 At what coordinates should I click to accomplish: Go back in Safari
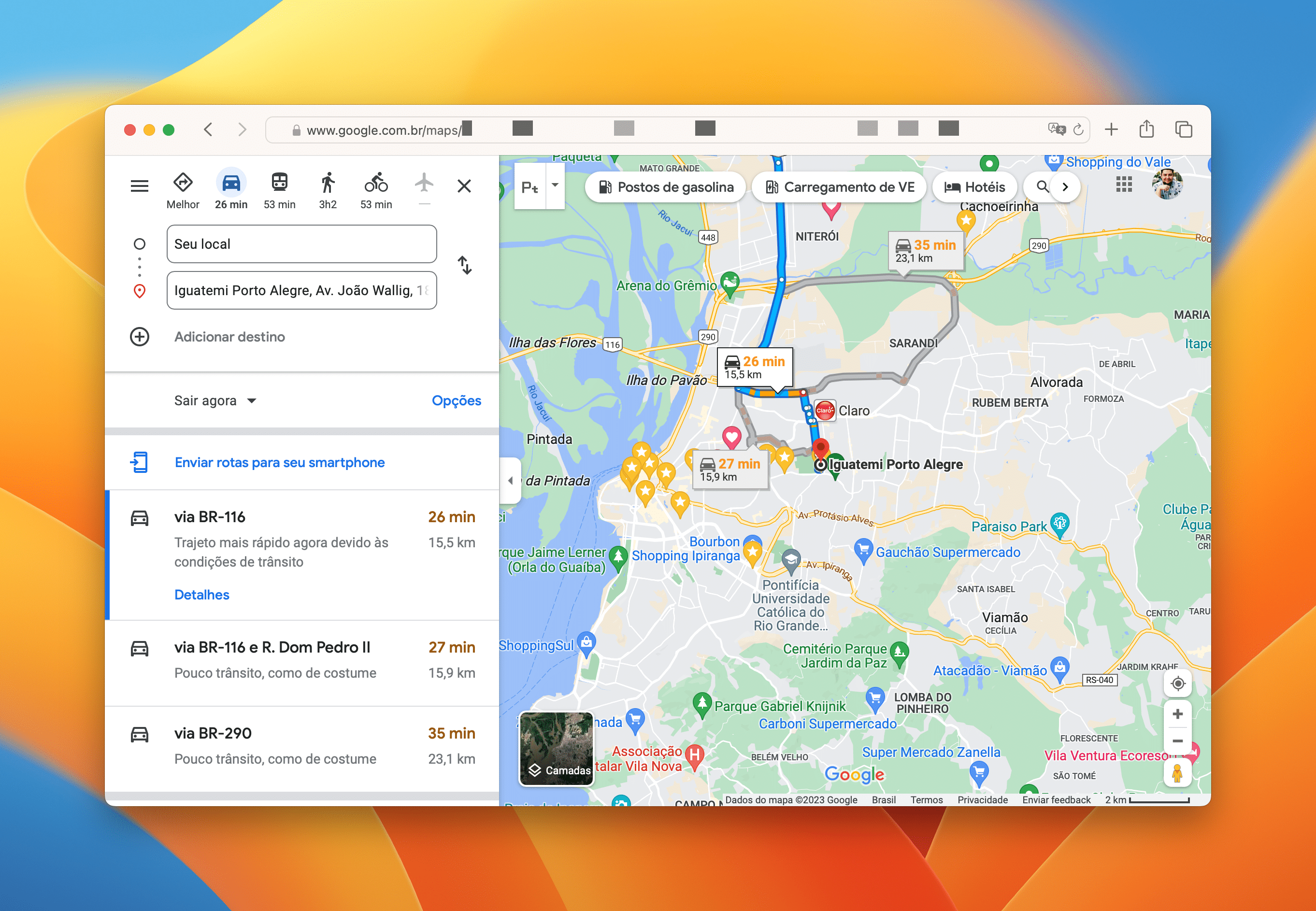click(208, 129)
